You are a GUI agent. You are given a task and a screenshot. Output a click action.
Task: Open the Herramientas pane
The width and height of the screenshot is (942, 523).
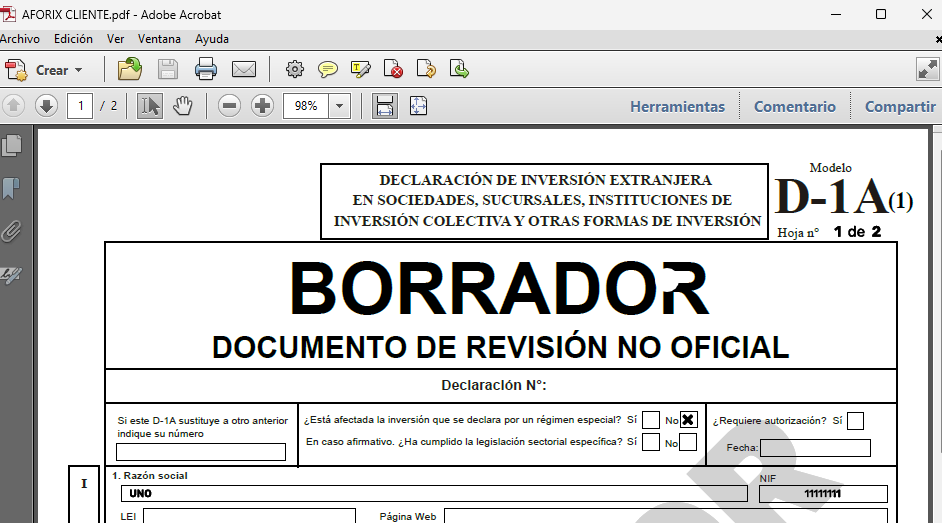(677, 107)
